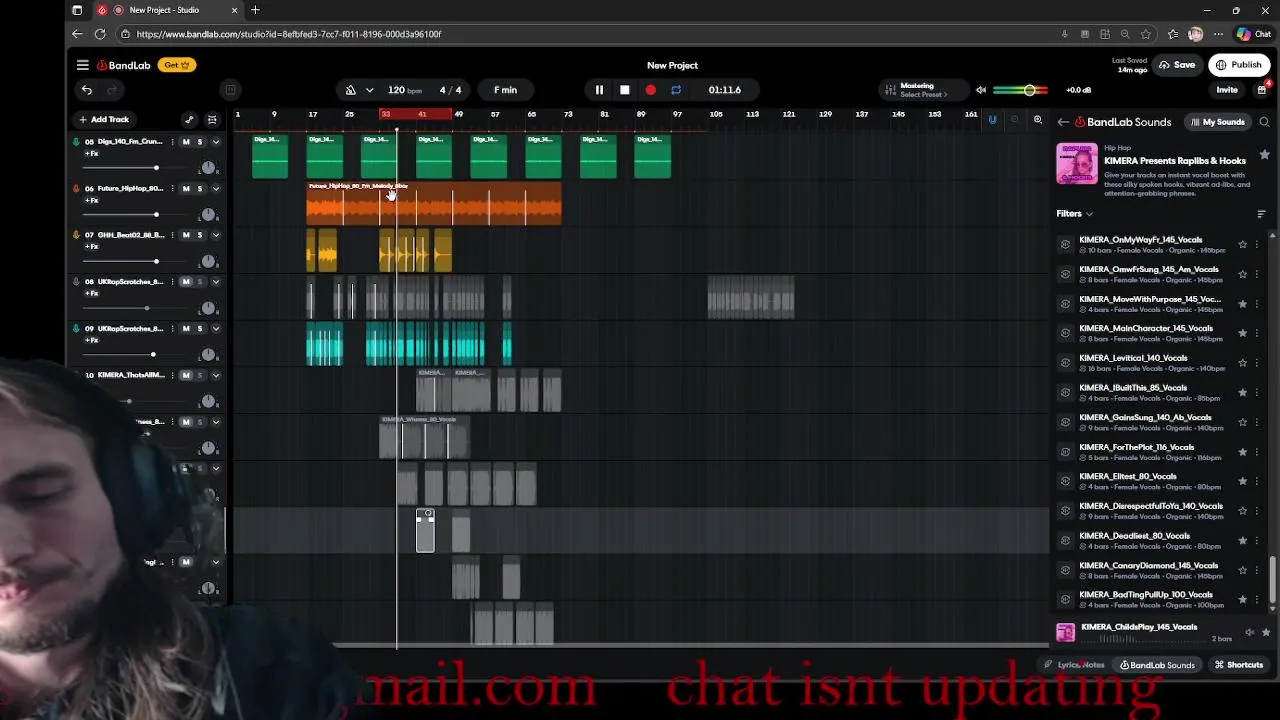Click the track 06 red microphone icon
Viewport: 1280px width, 720px height.
76,189
